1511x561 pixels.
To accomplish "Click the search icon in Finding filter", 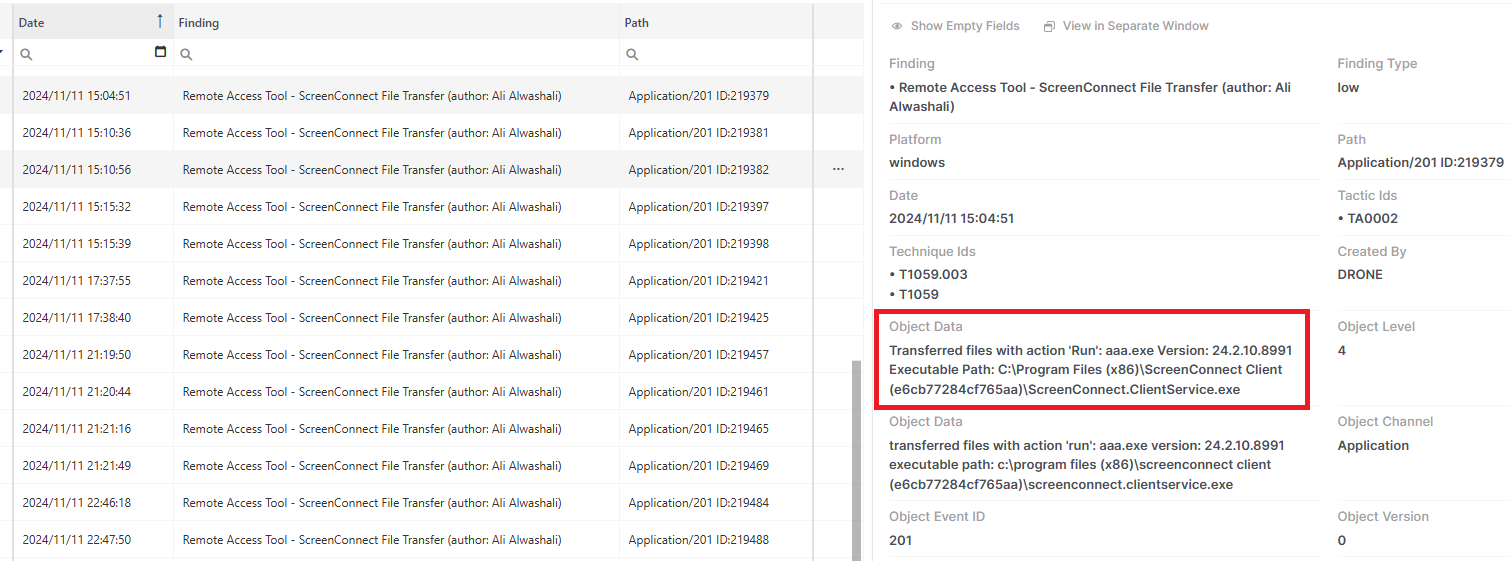I will [185, 54].
